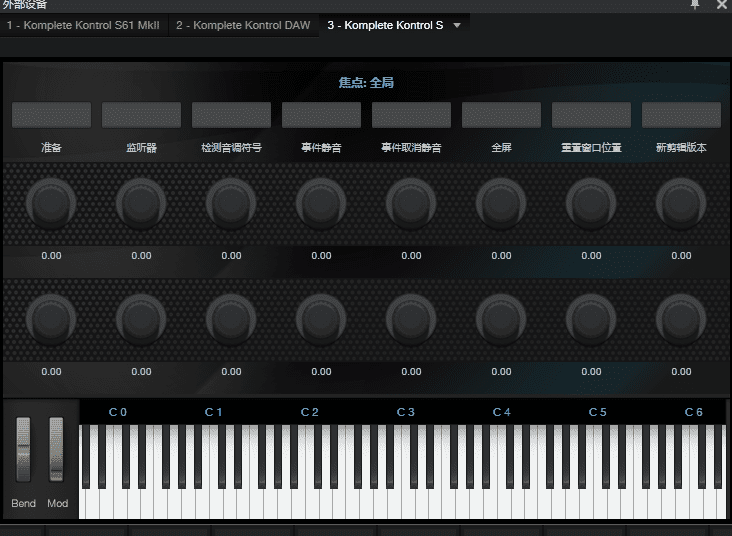Viewport: 732px width, 536px height.
Task: Click the C 3 octave label above the keyboard
Action: [406, 412]
